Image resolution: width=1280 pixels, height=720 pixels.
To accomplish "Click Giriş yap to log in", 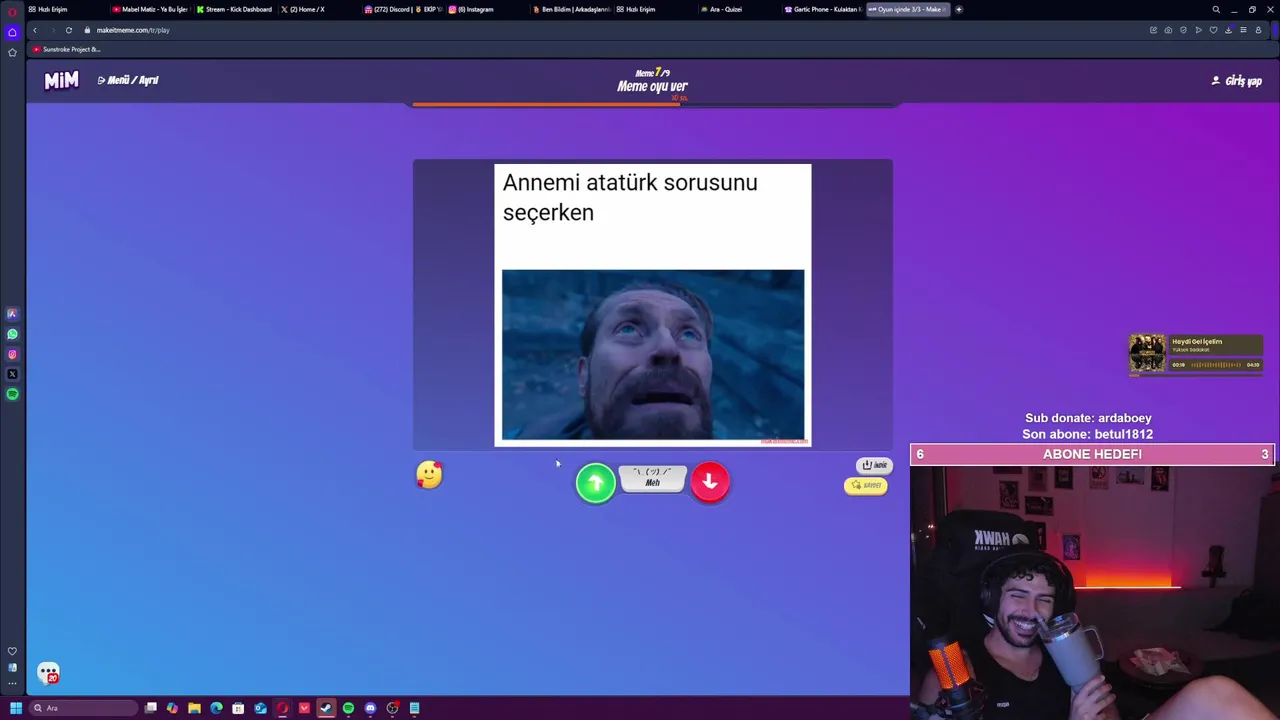I will [1237, 81].
